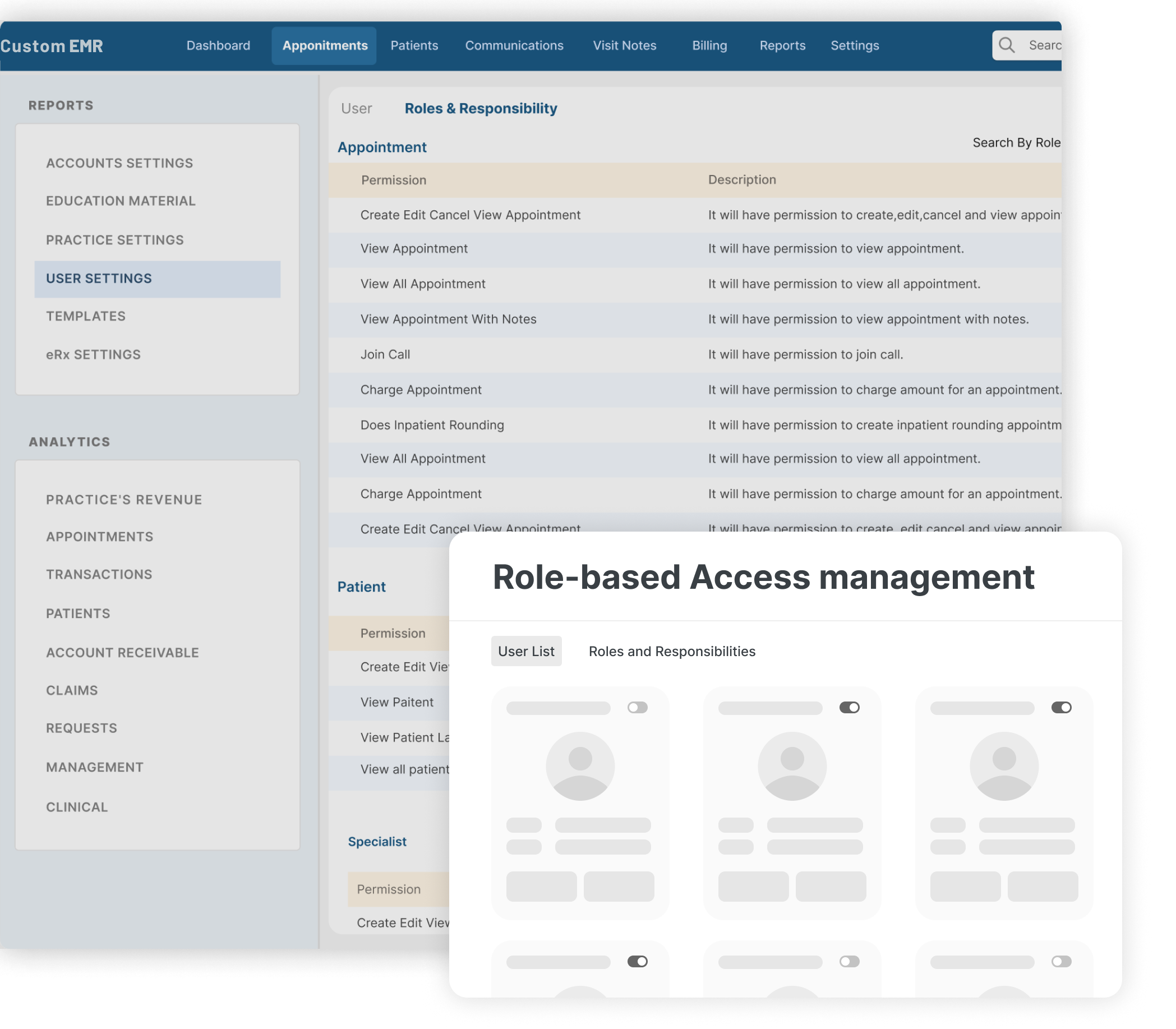Switch to Roles and Responsibilities tab
The width and height of the screenshot is (1176, 1029).
click(672, 651)
